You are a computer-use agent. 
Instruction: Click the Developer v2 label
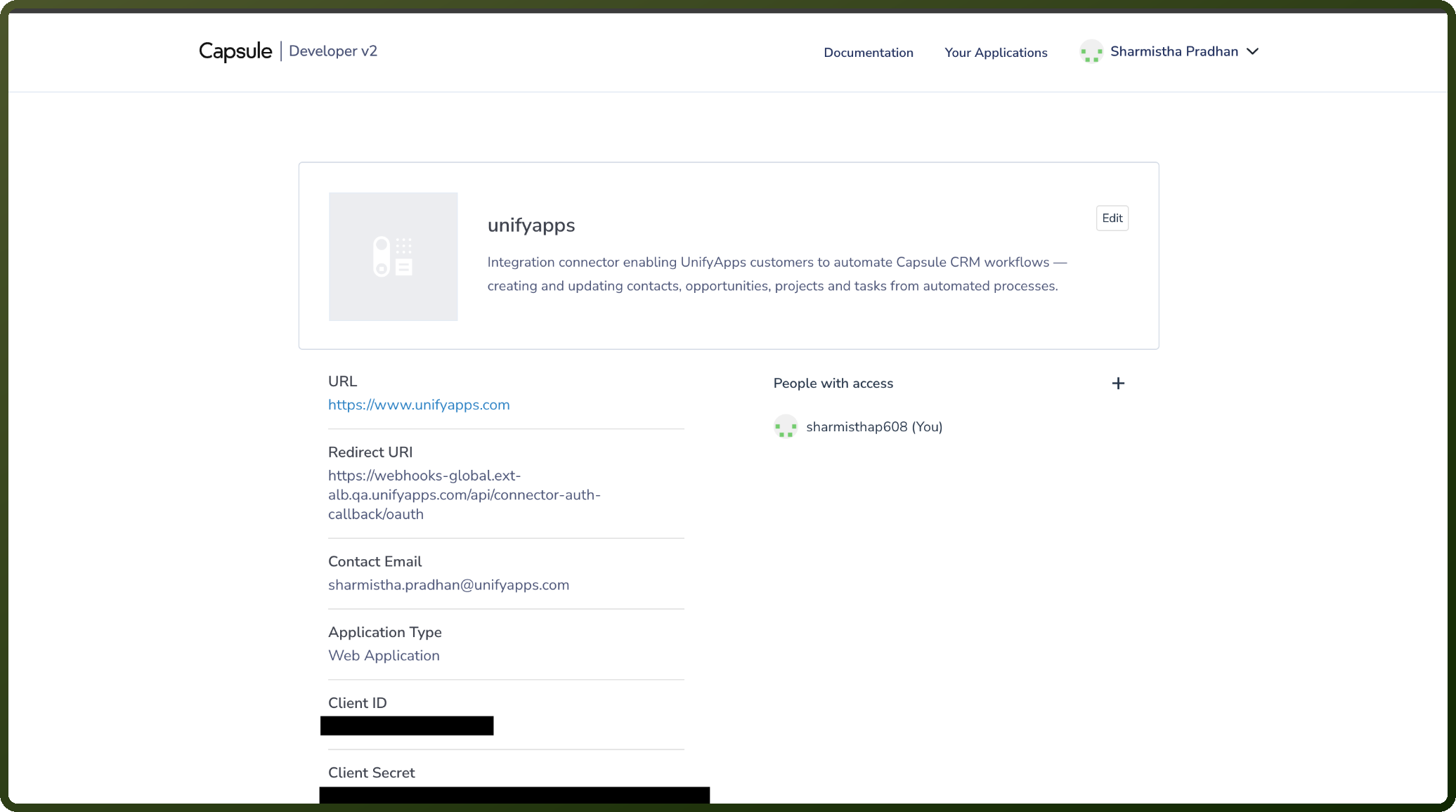pos(333,51)
